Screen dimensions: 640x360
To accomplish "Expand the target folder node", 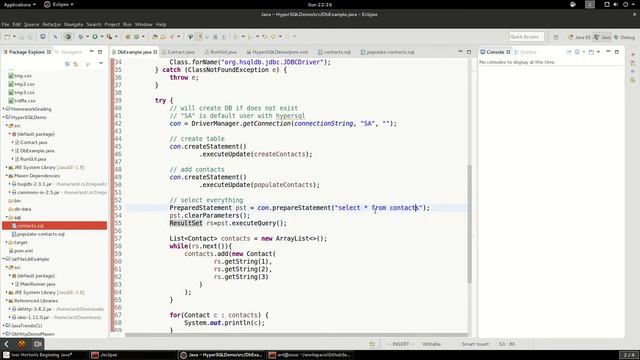I will tap(7, 242).
